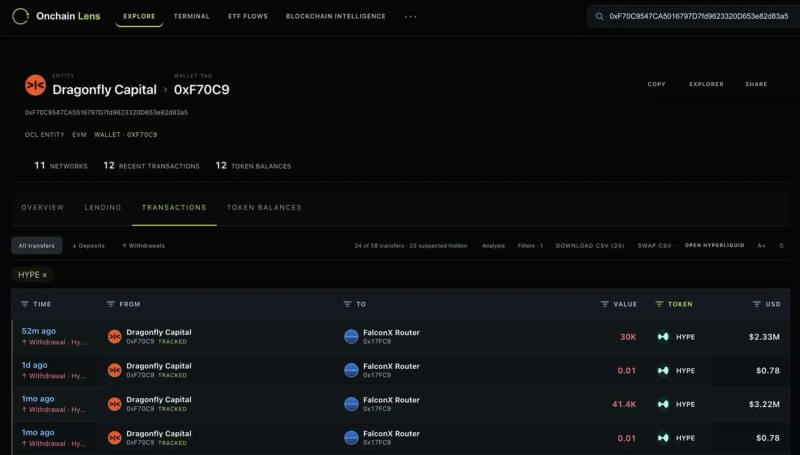Click the WALLET · 0XF70C9 tag

126,135
